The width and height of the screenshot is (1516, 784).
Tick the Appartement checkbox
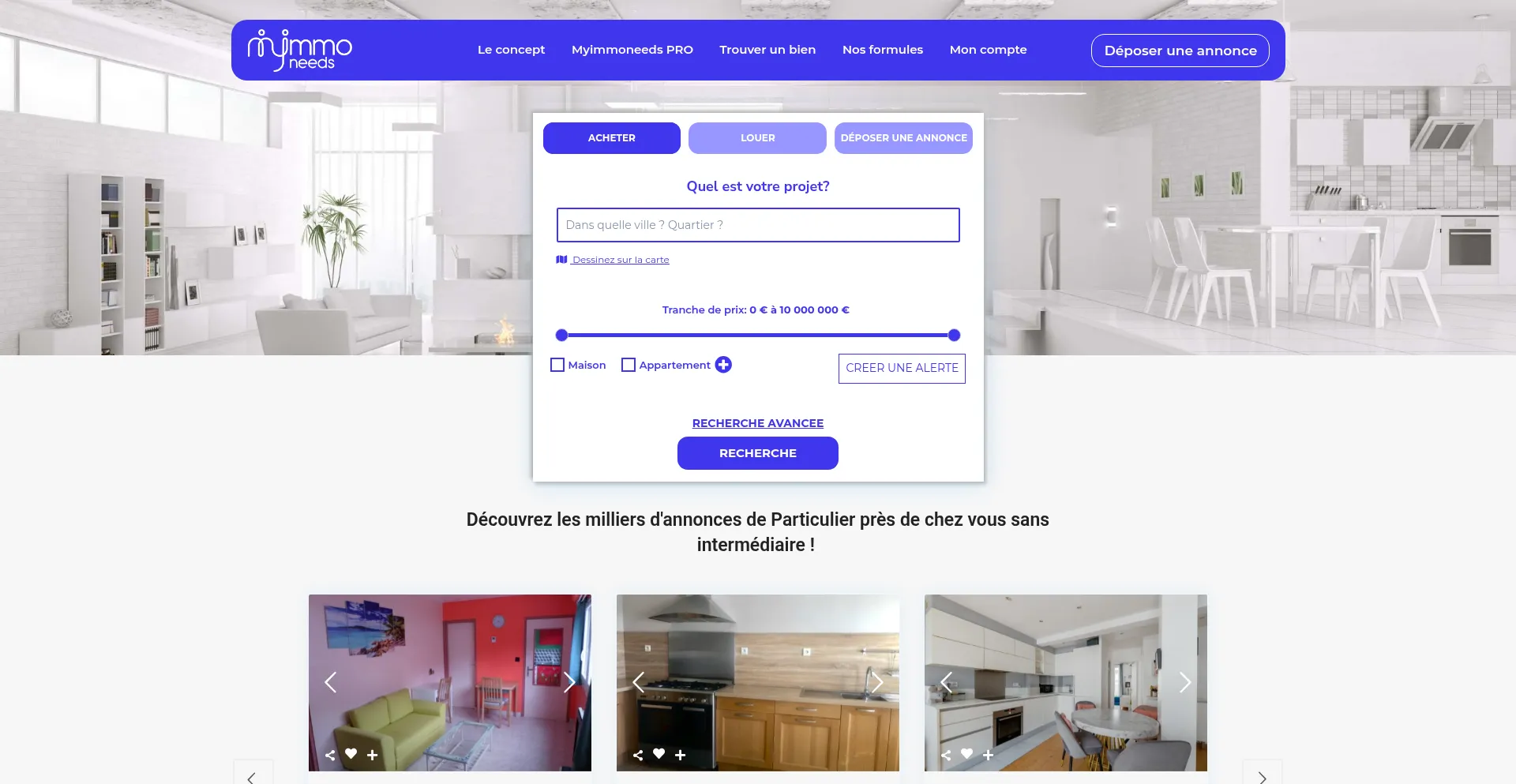pos(629,365)
